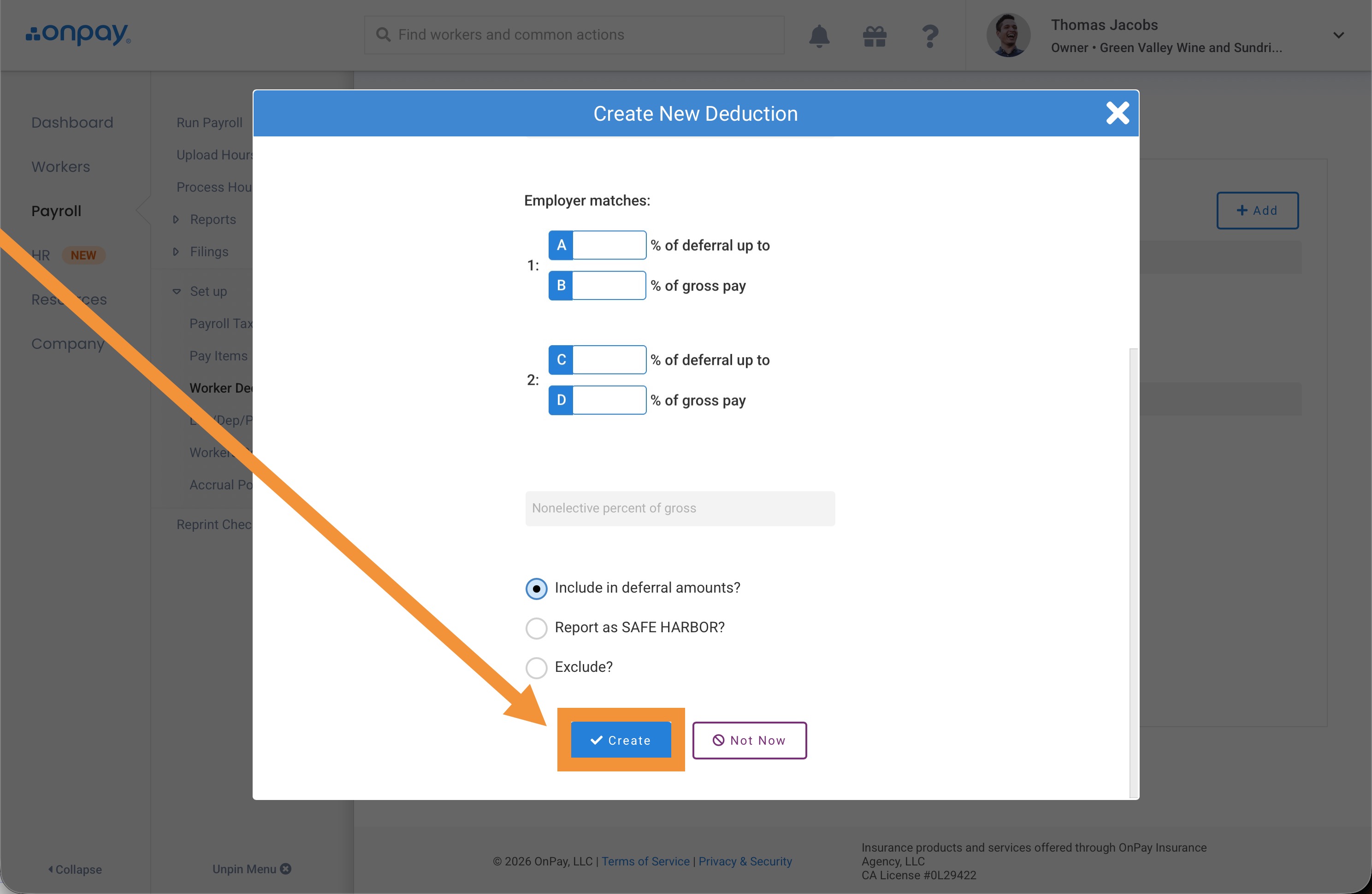This screenshot has width=1372, height=894.
Task: Open the Dashboard menu item
Action: point(72,122)
